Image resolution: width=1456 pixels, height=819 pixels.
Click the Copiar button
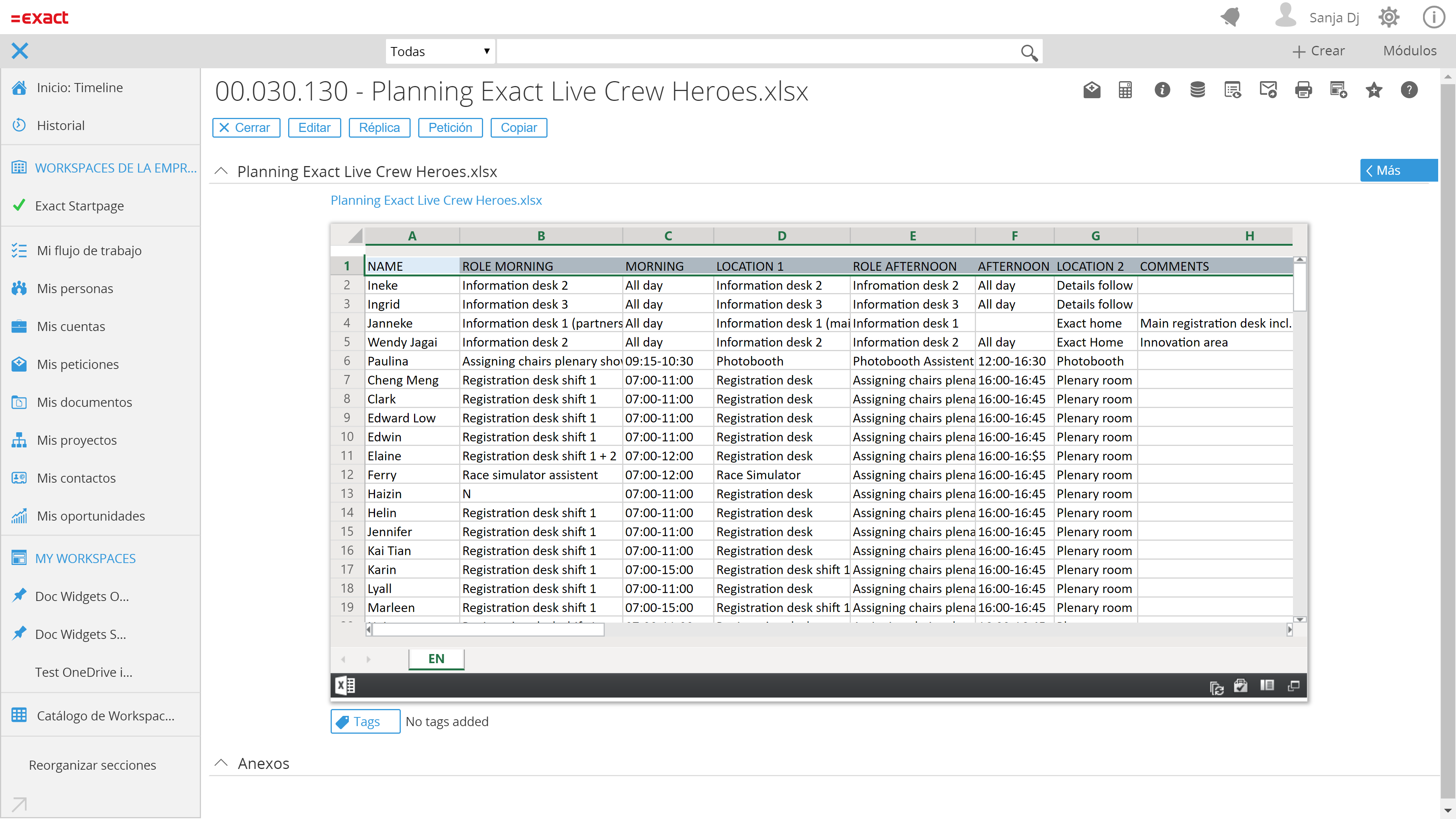click(x=518, y=128)
